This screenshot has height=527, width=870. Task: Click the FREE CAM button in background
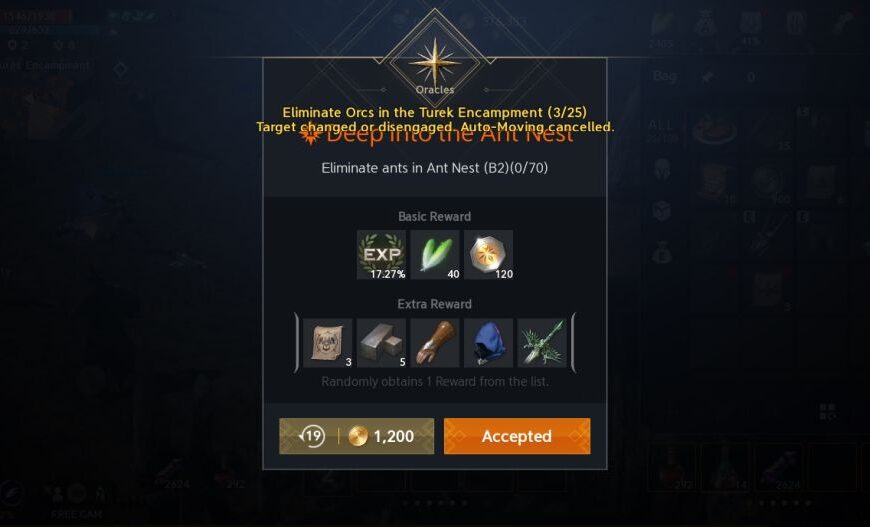(77, 514)
